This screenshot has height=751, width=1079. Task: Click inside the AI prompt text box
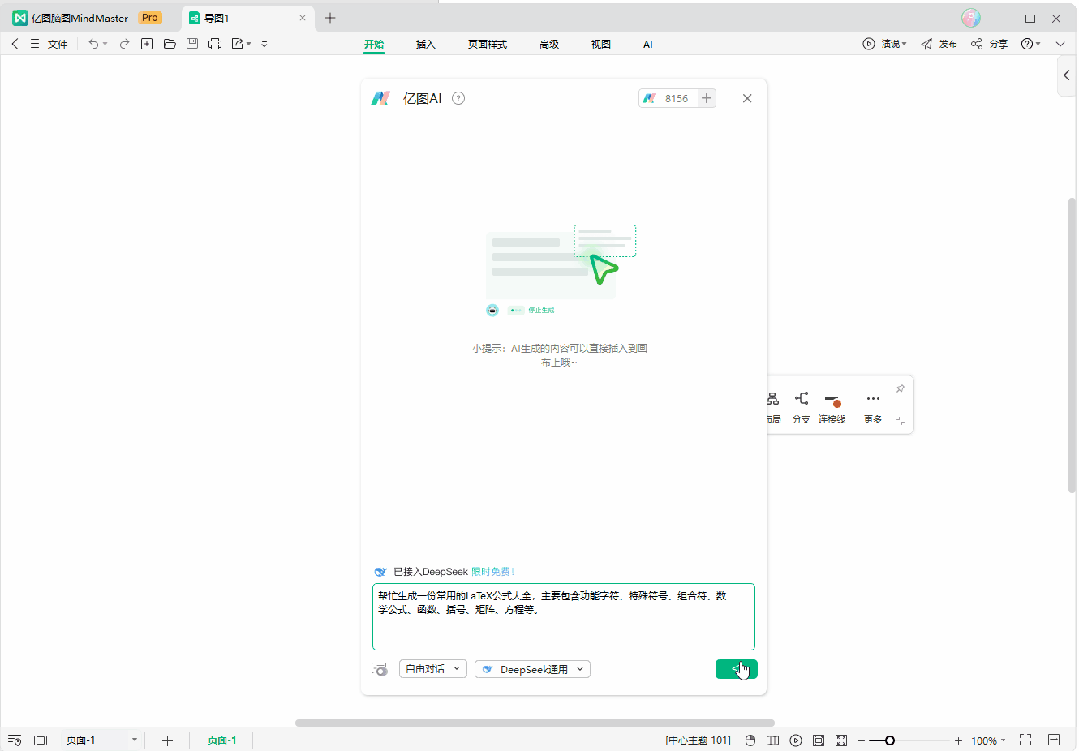tap(563, 617)
